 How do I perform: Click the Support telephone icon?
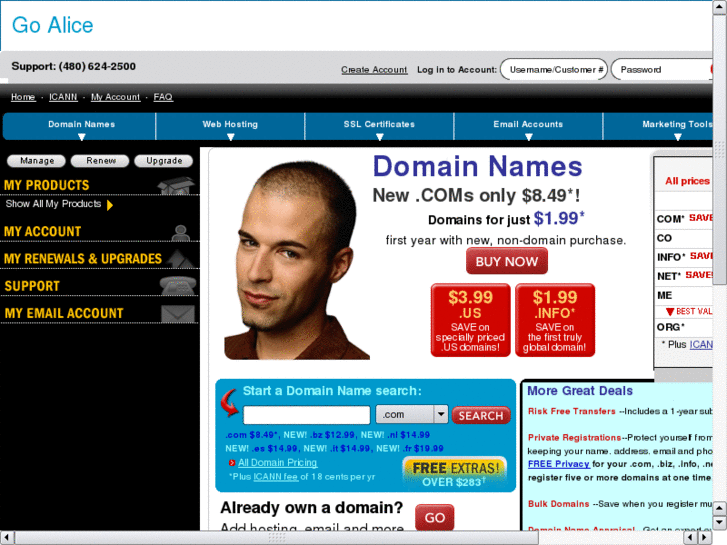[x=178, y=286]
